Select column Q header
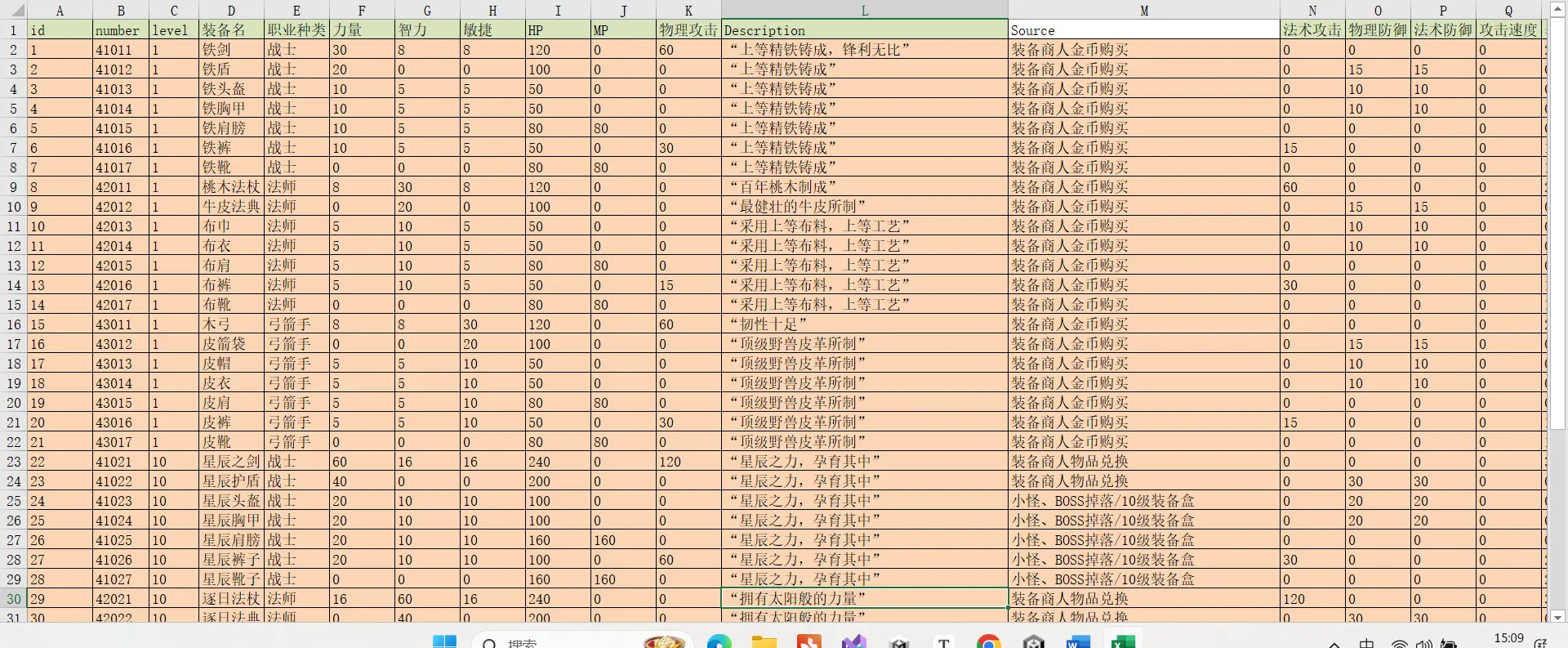The width and height of the screenshot is (1568, 648). pos(1508,10)
